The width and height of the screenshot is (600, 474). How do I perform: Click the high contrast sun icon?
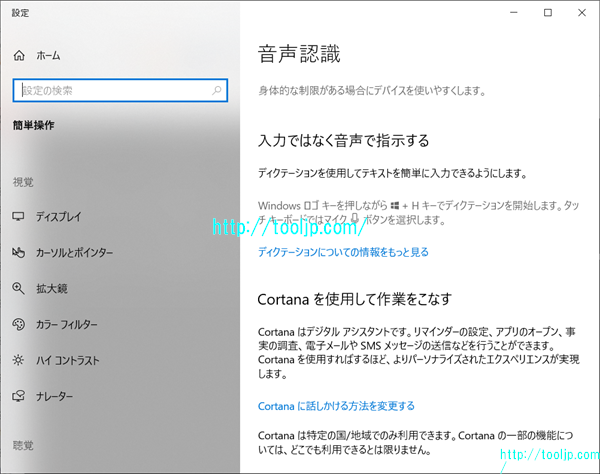18,360
